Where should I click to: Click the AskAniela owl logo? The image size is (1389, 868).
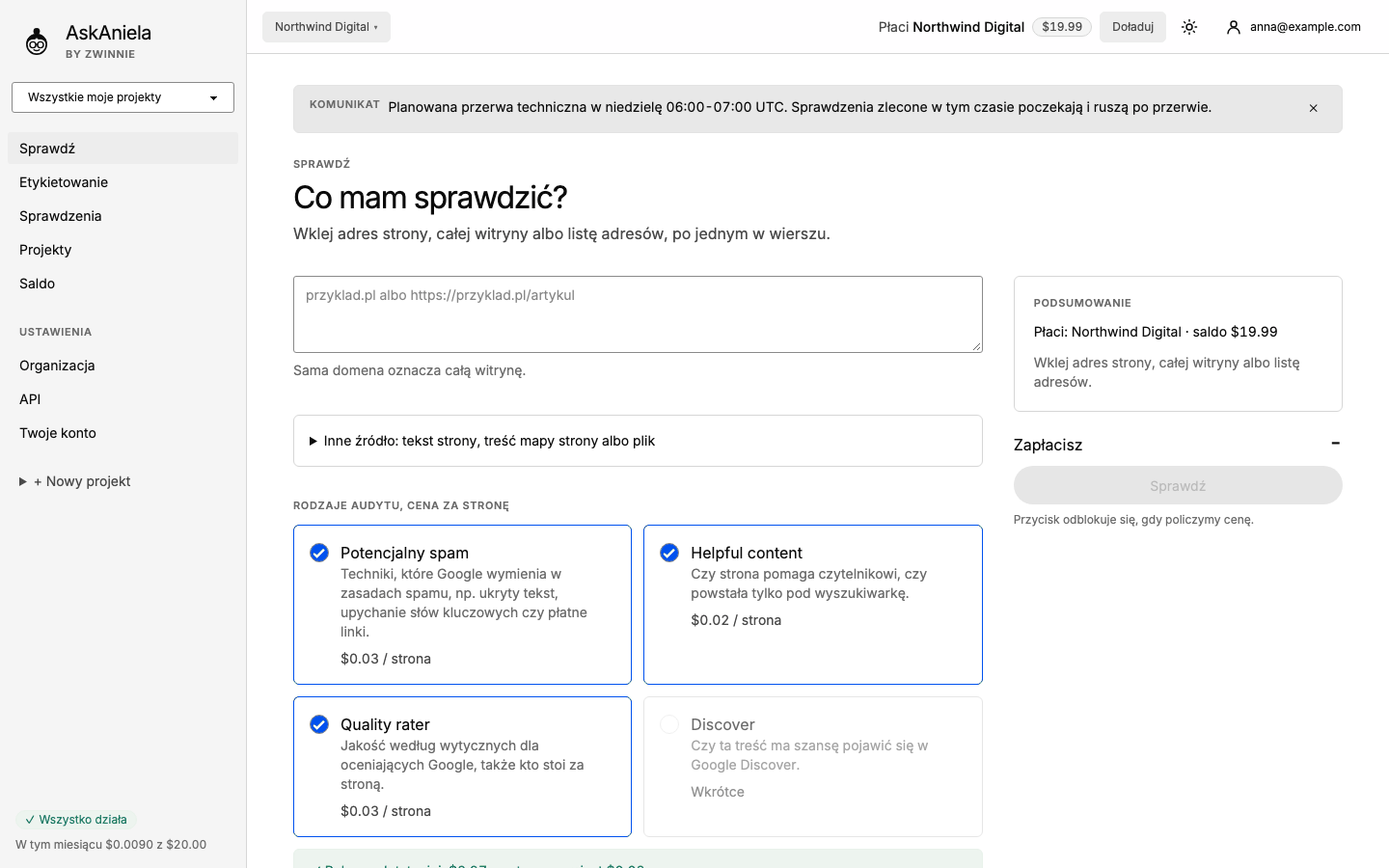click(x=37, y=41)
